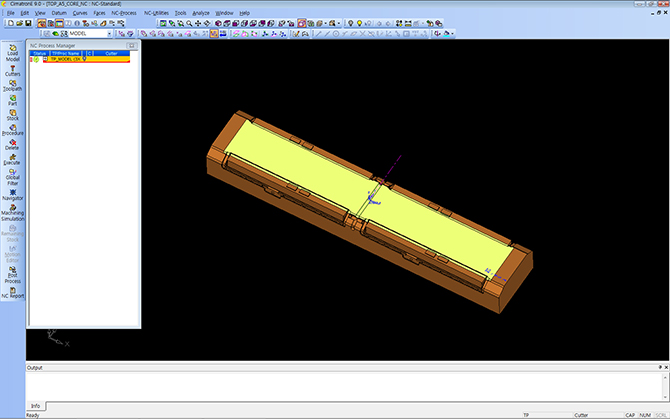Click the Save icon in toolbar

pyautogui.click(x=28, y=22)
